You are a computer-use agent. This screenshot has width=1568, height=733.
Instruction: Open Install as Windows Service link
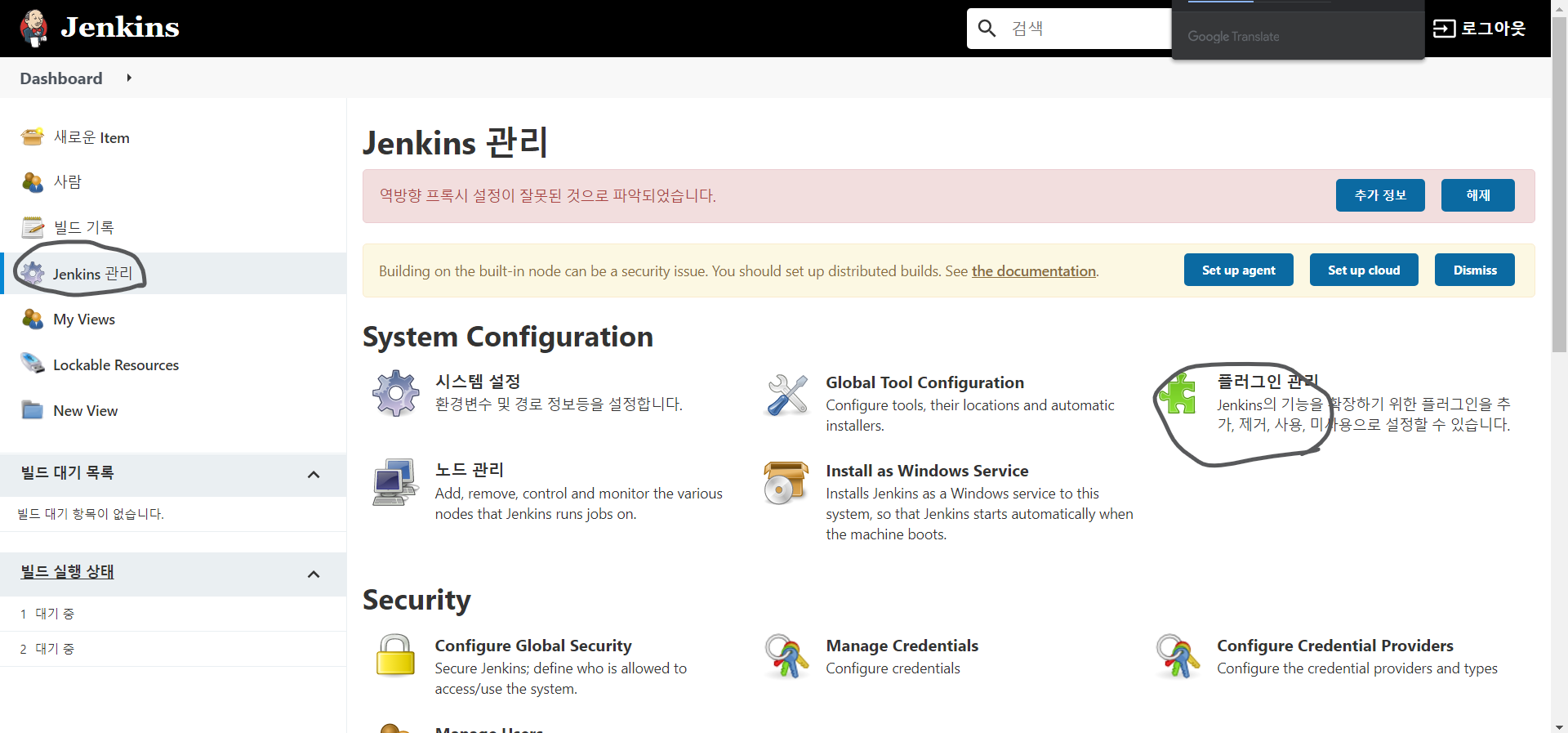[927, 471]
